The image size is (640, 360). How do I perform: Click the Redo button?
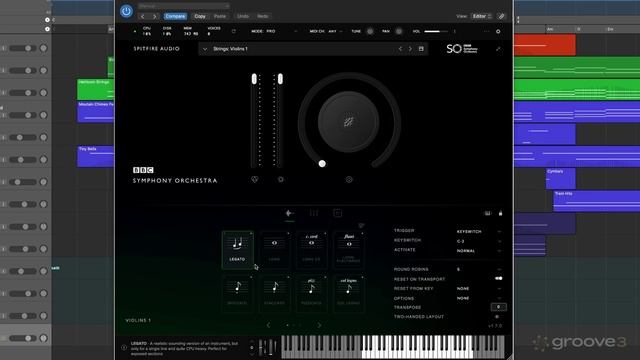tap(263, 16)
